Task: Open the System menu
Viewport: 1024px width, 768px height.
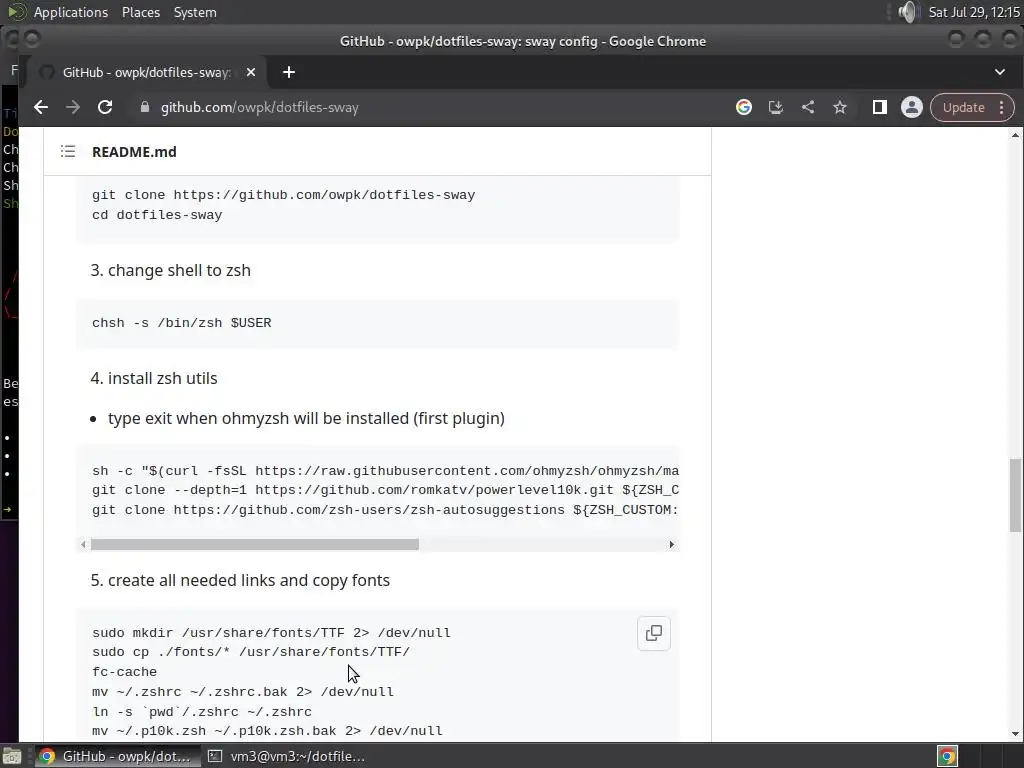Action: click(195, 12)
